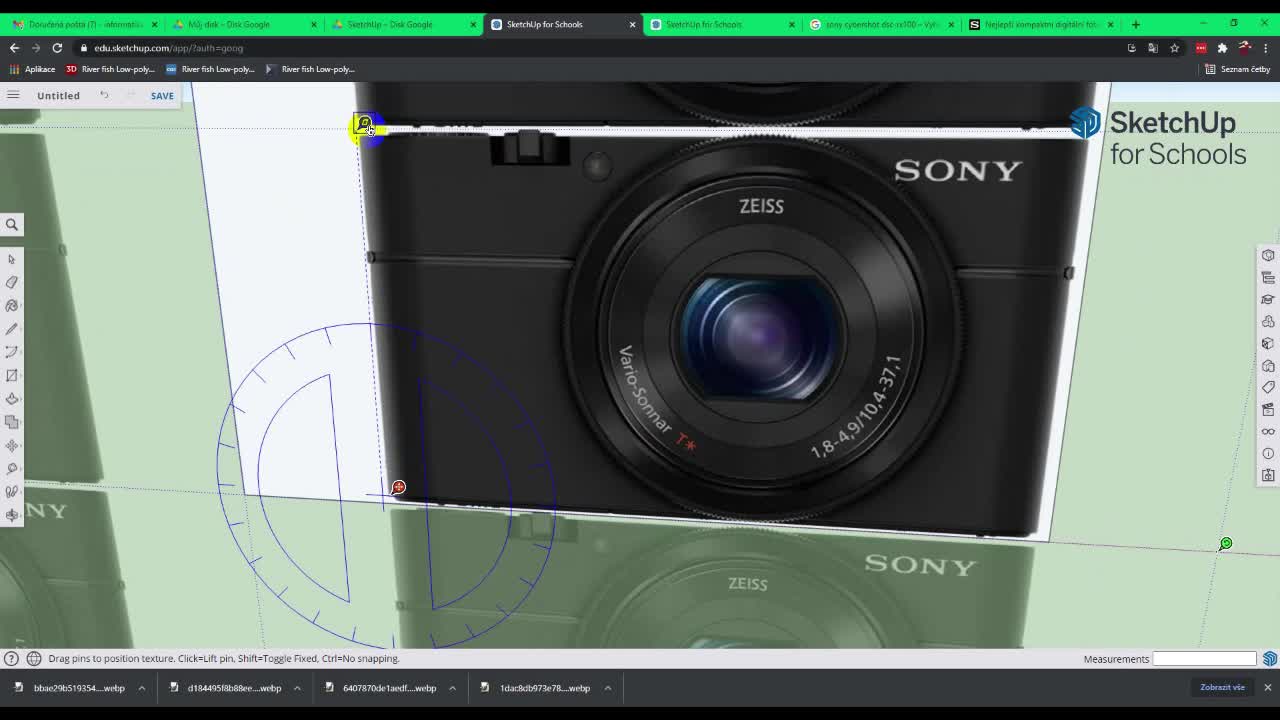
Task: Expand options for 6407870de1aedf download
Action: (x=452, y=688)
